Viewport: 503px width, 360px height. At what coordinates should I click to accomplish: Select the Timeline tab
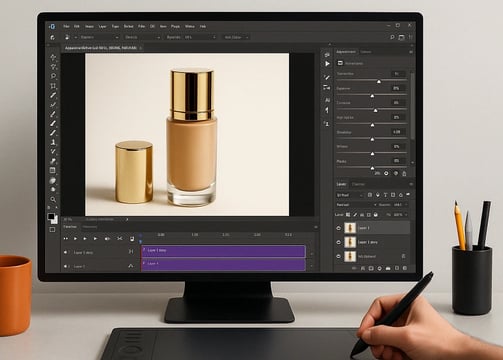[70, 227]
